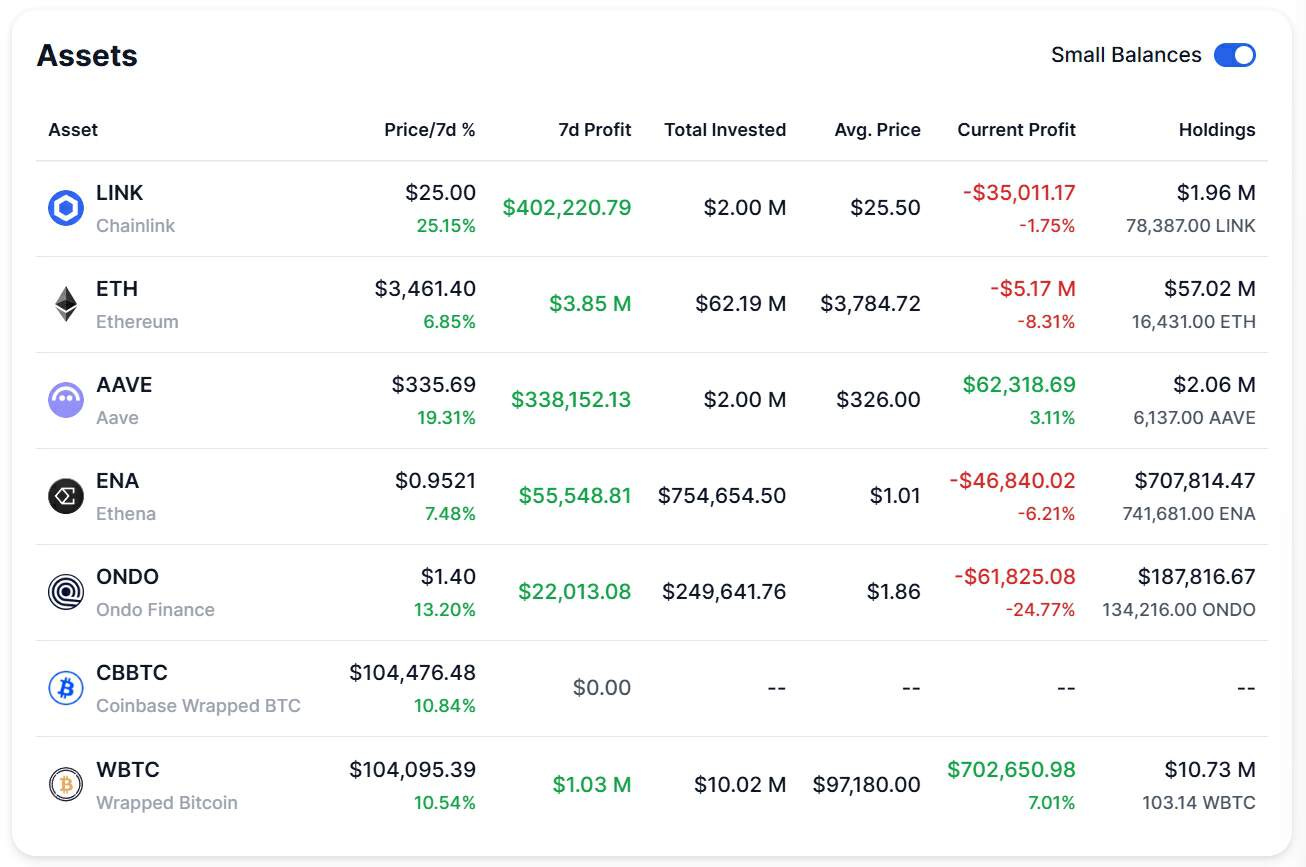
Task: Click the Wrapped Bitcoin WBTC icon
Action: click(x=66, y=785)
